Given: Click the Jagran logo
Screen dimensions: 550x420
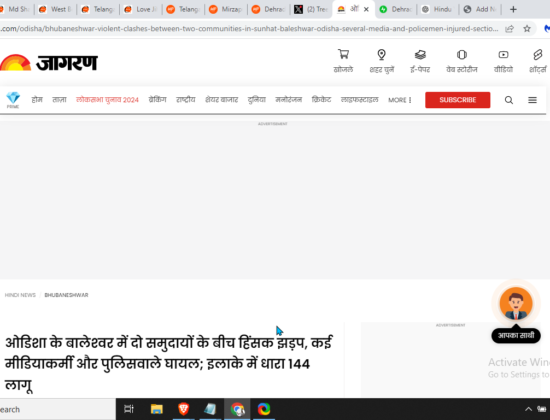Looking at the screenshot, I should [49, 62].
